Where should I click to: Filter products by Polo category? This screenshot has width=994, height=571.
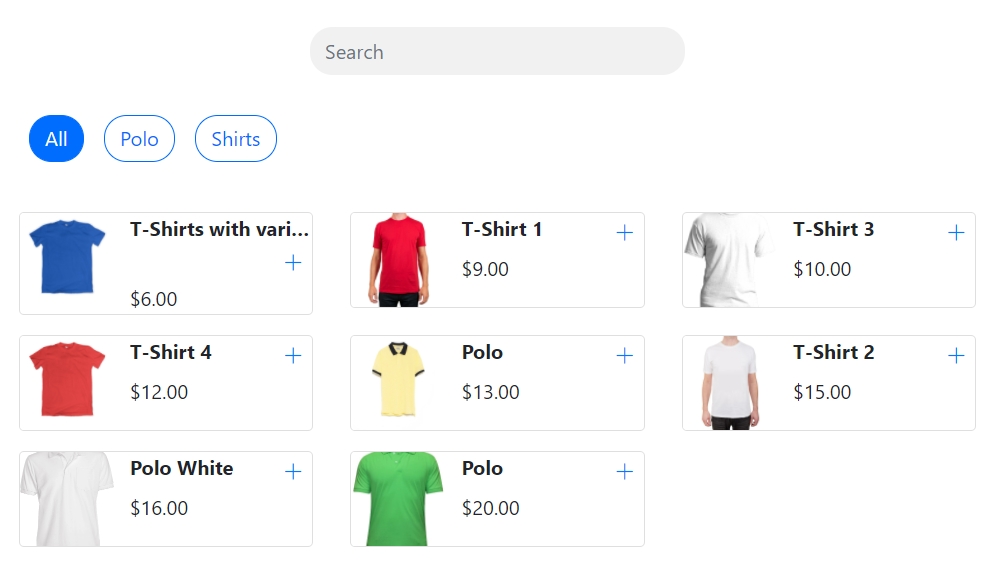tap(139, 139)
